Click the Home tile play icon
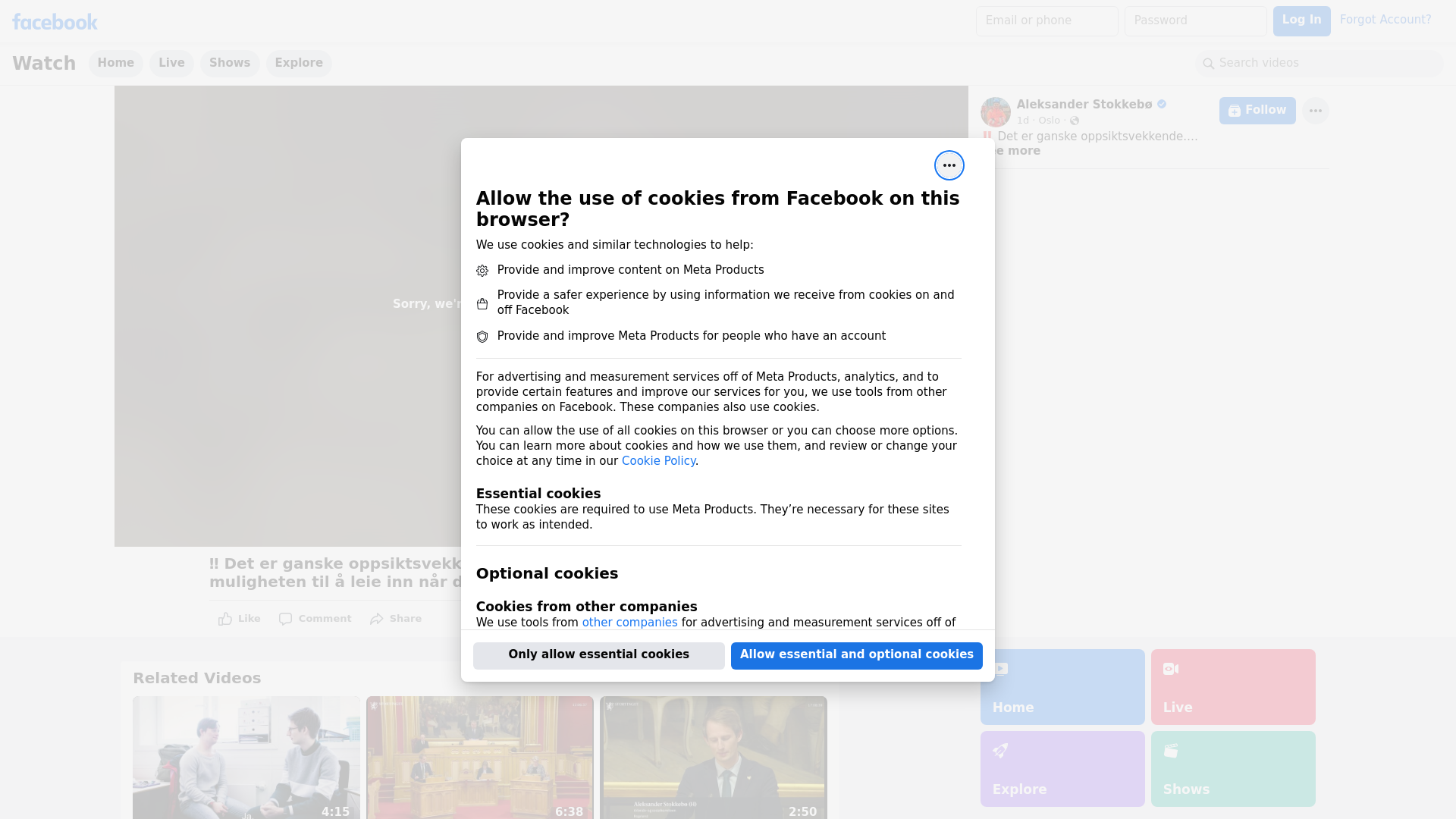Viewport: 1456px width, 819px height. click(1000, 669)
